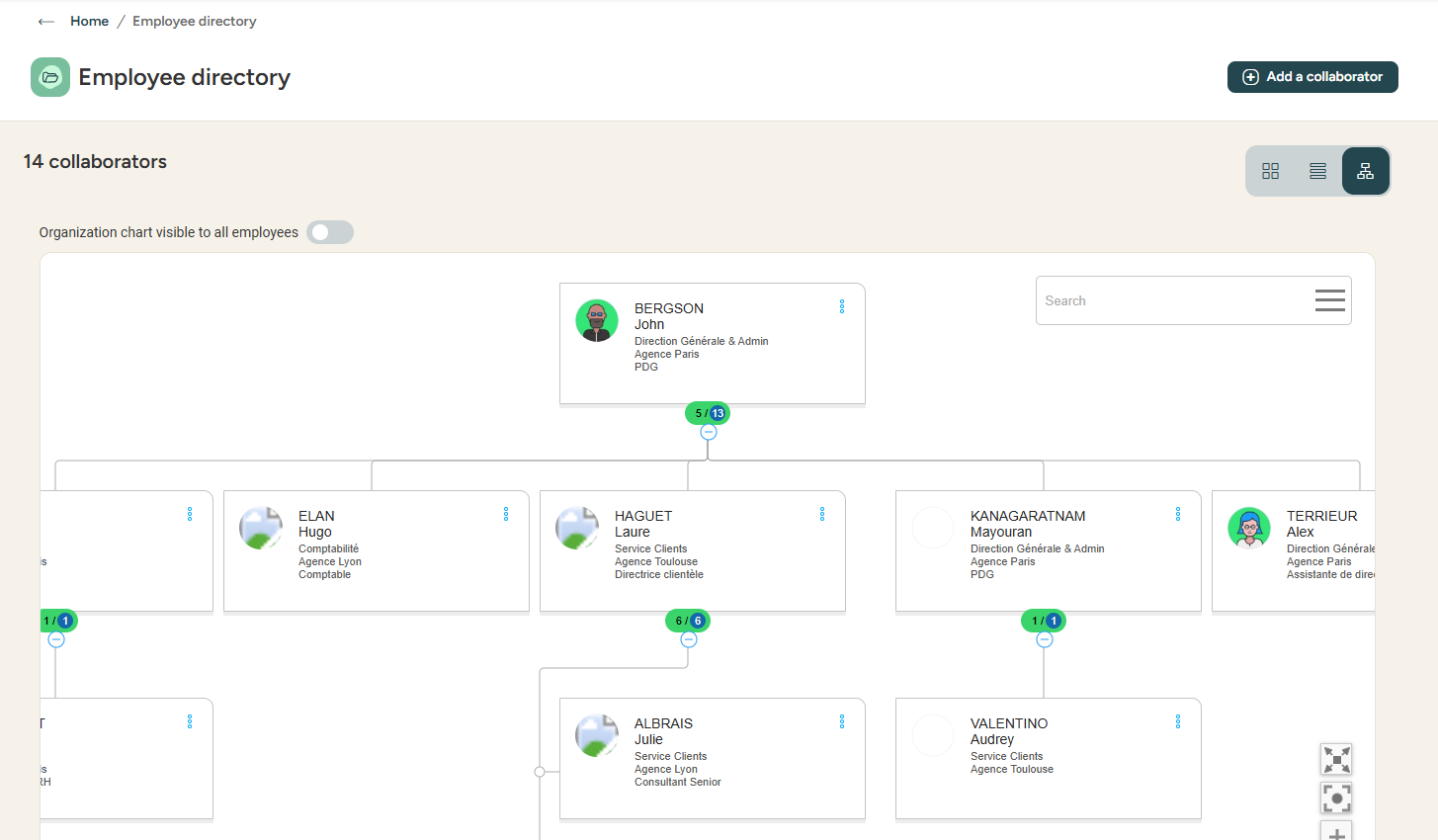
Task: Switch to grid card view
Action: (x=1270, y=171)
